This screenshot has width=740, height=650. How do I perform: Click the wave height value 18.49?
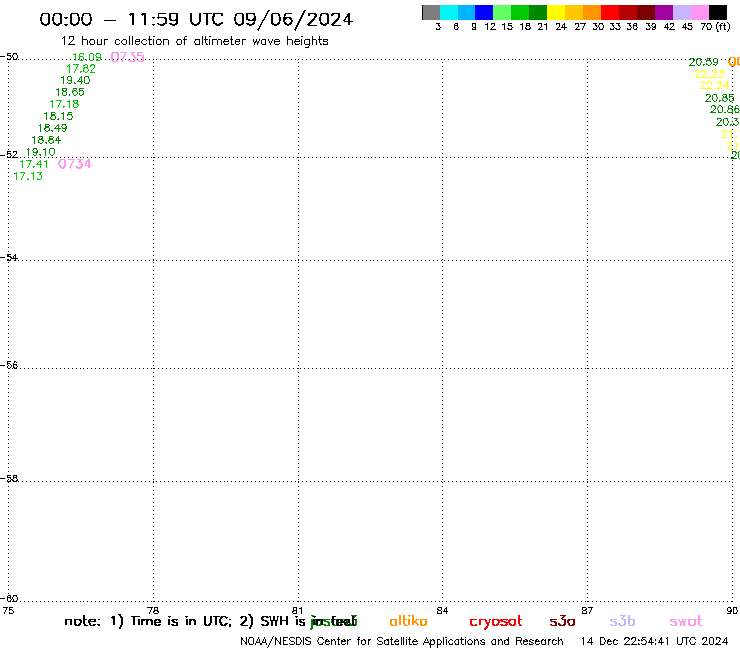[x=52, y=128]
